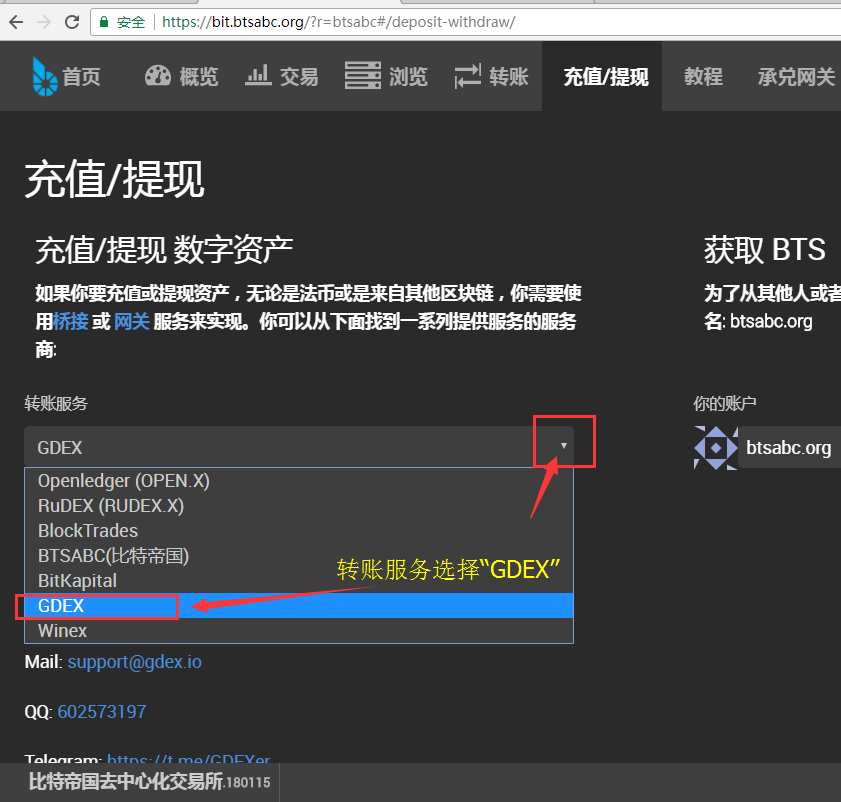Click the 转账服务 label
Screen dimensions: 841x802
(56, 403)
